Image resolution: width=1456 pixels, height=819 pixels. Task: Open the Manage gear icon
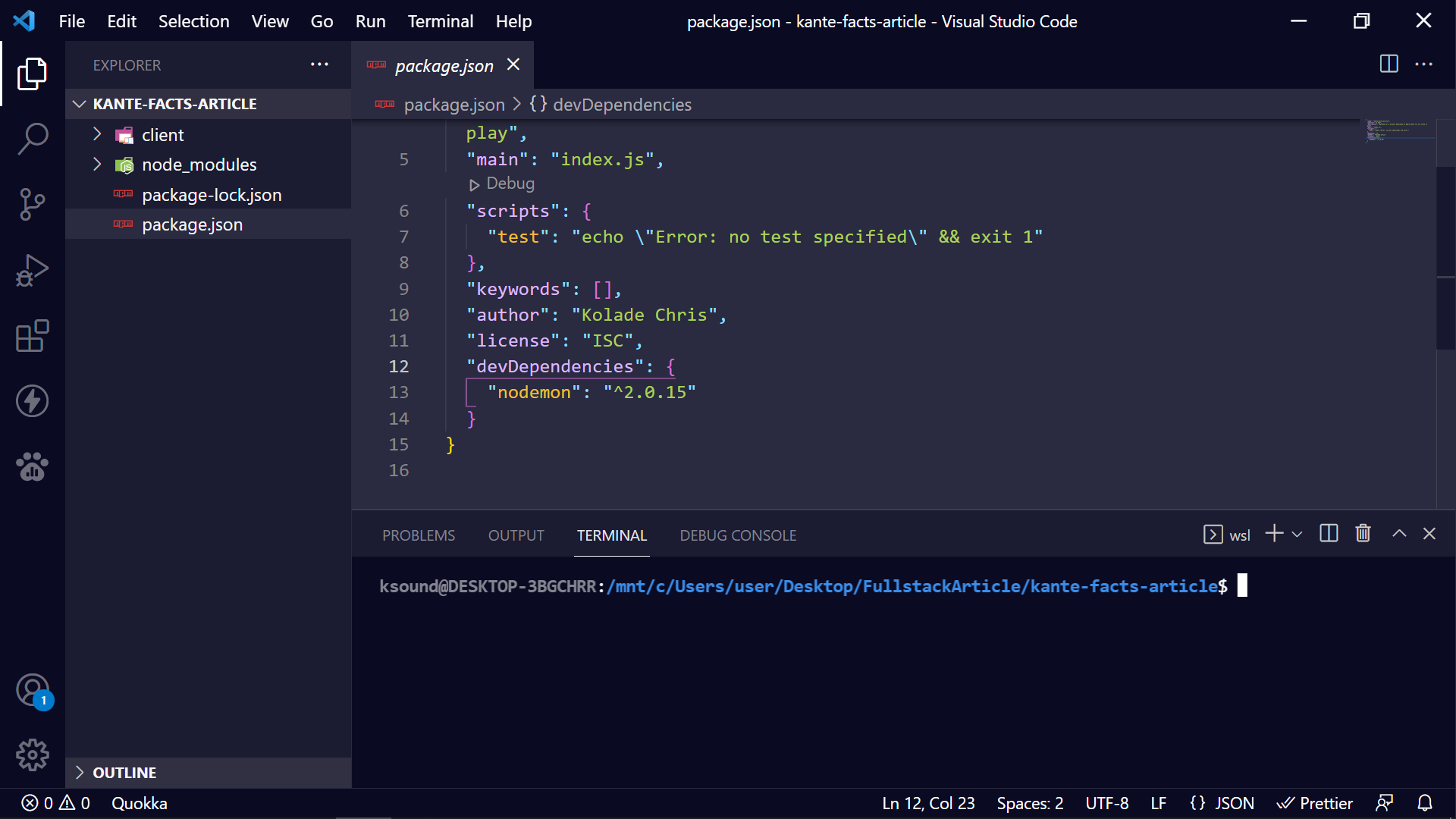[x=33, y=755]
